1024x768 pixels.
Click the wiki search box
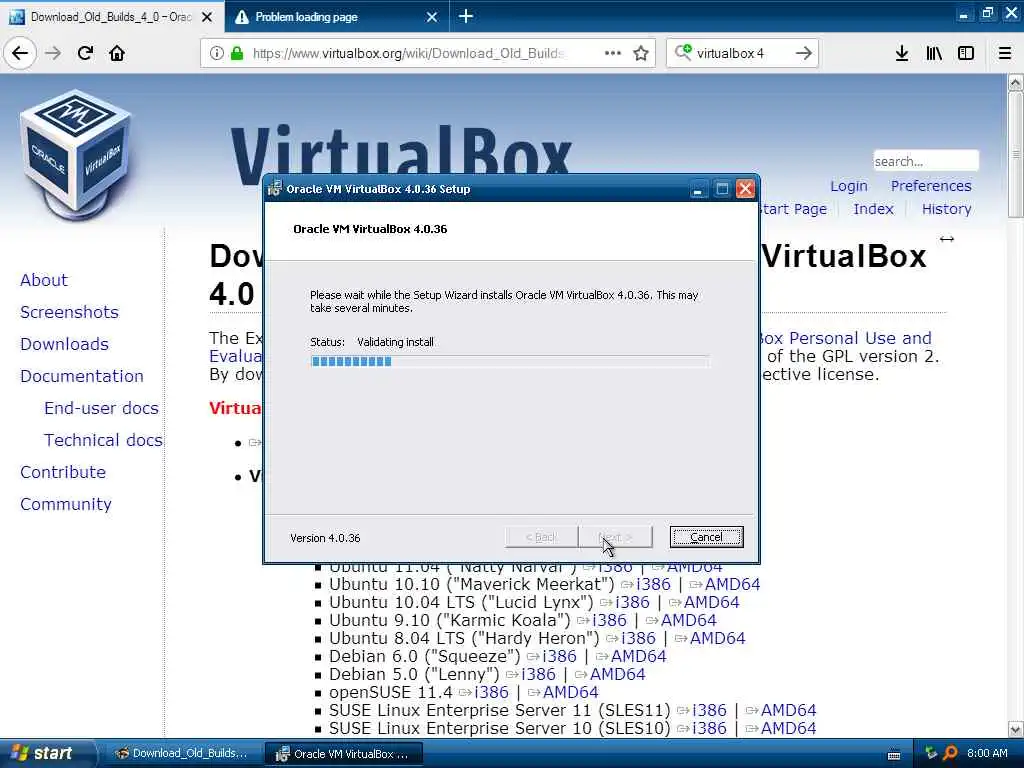925,161
